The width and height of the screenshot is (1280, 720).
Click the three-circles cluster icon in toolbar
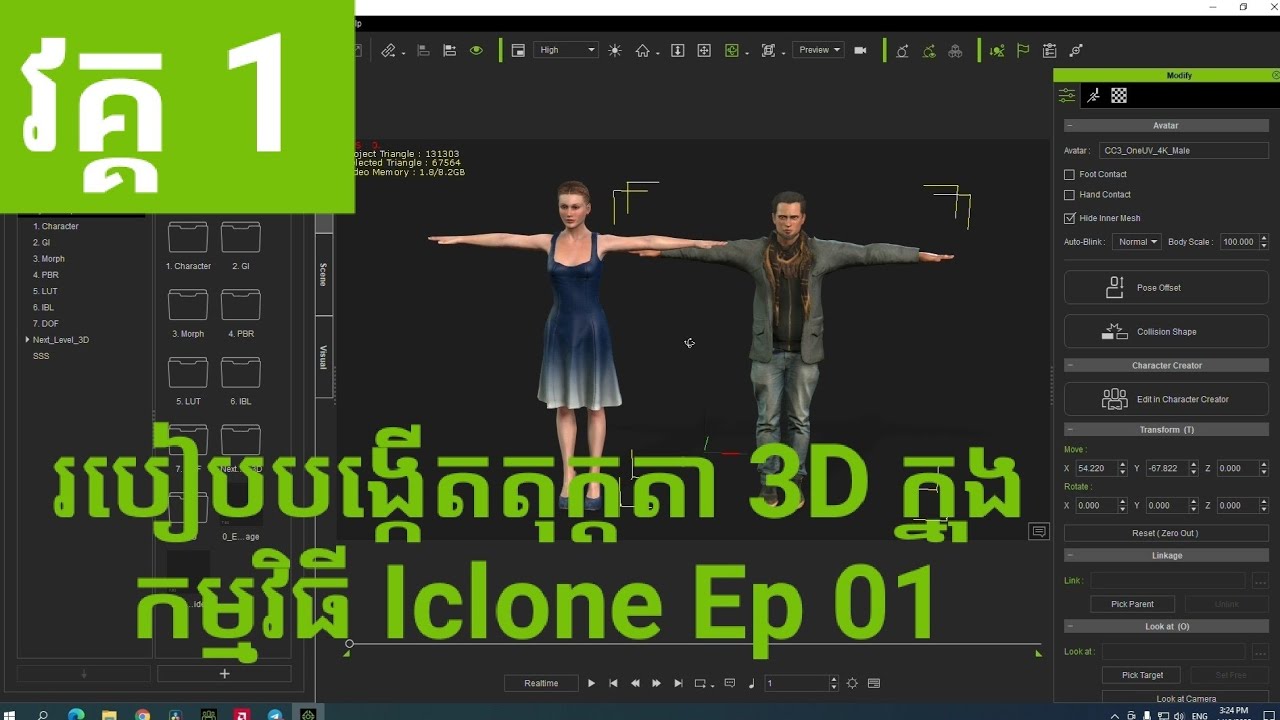click(x=955, y=50)
